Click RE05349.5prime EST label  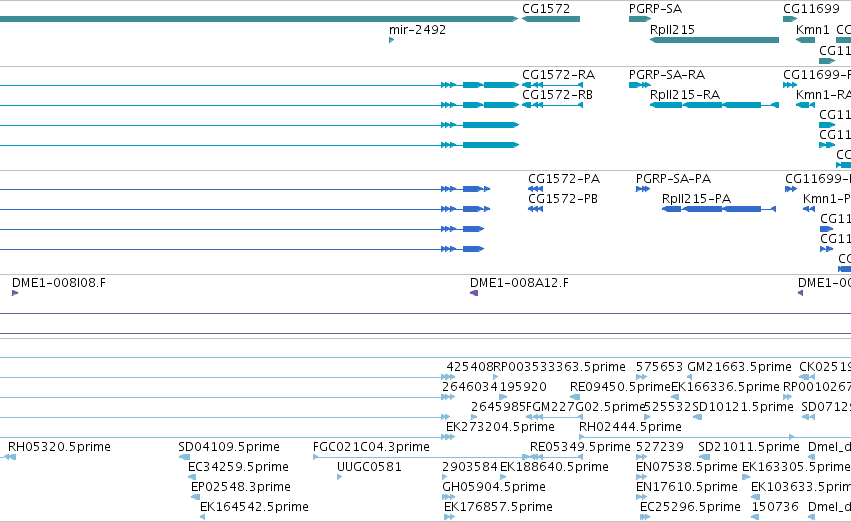[x=580, y=447]
